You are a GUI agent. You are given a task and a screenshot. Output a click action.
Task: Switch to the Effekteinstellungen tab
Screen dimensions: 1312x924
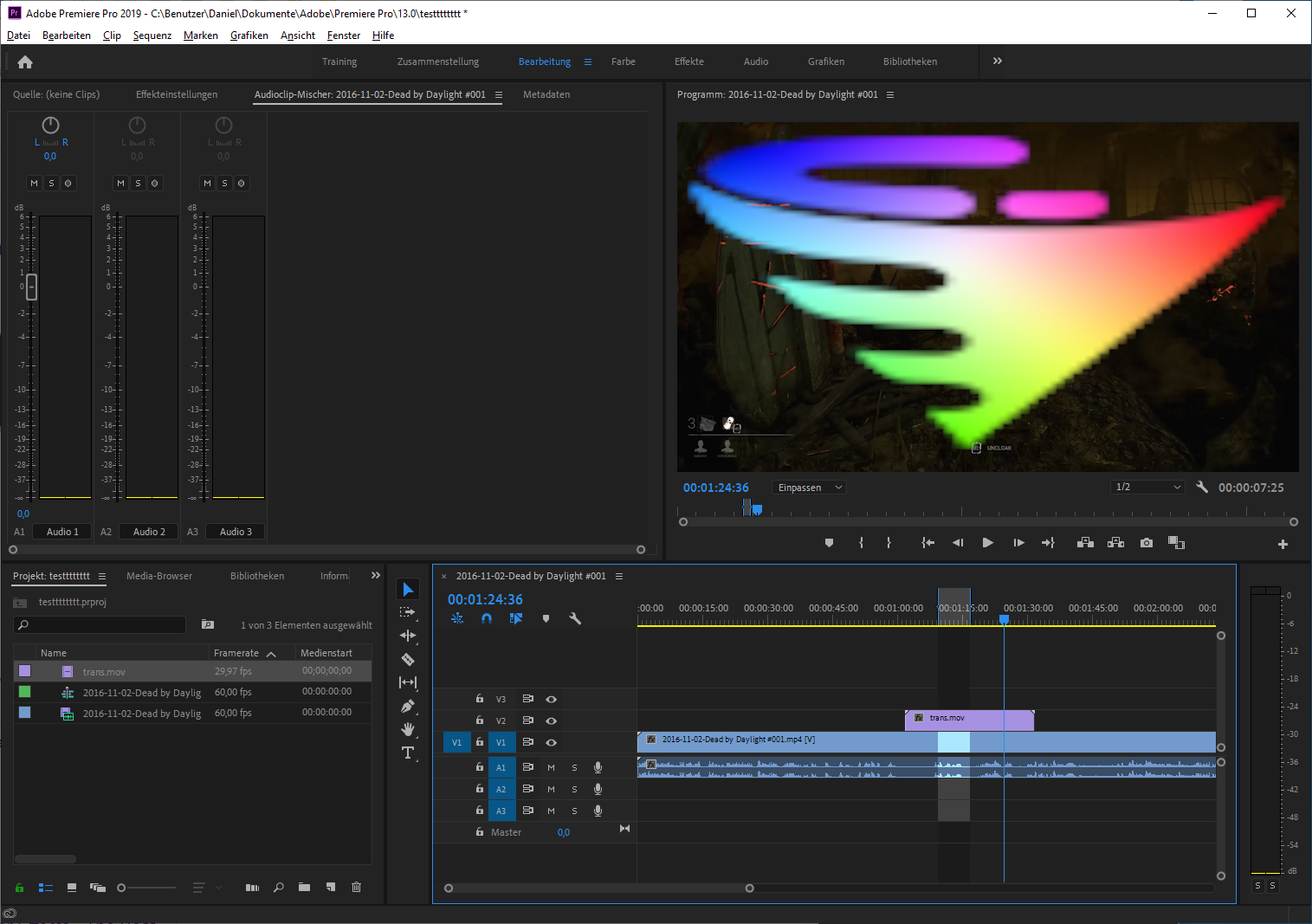pos(177,94)
